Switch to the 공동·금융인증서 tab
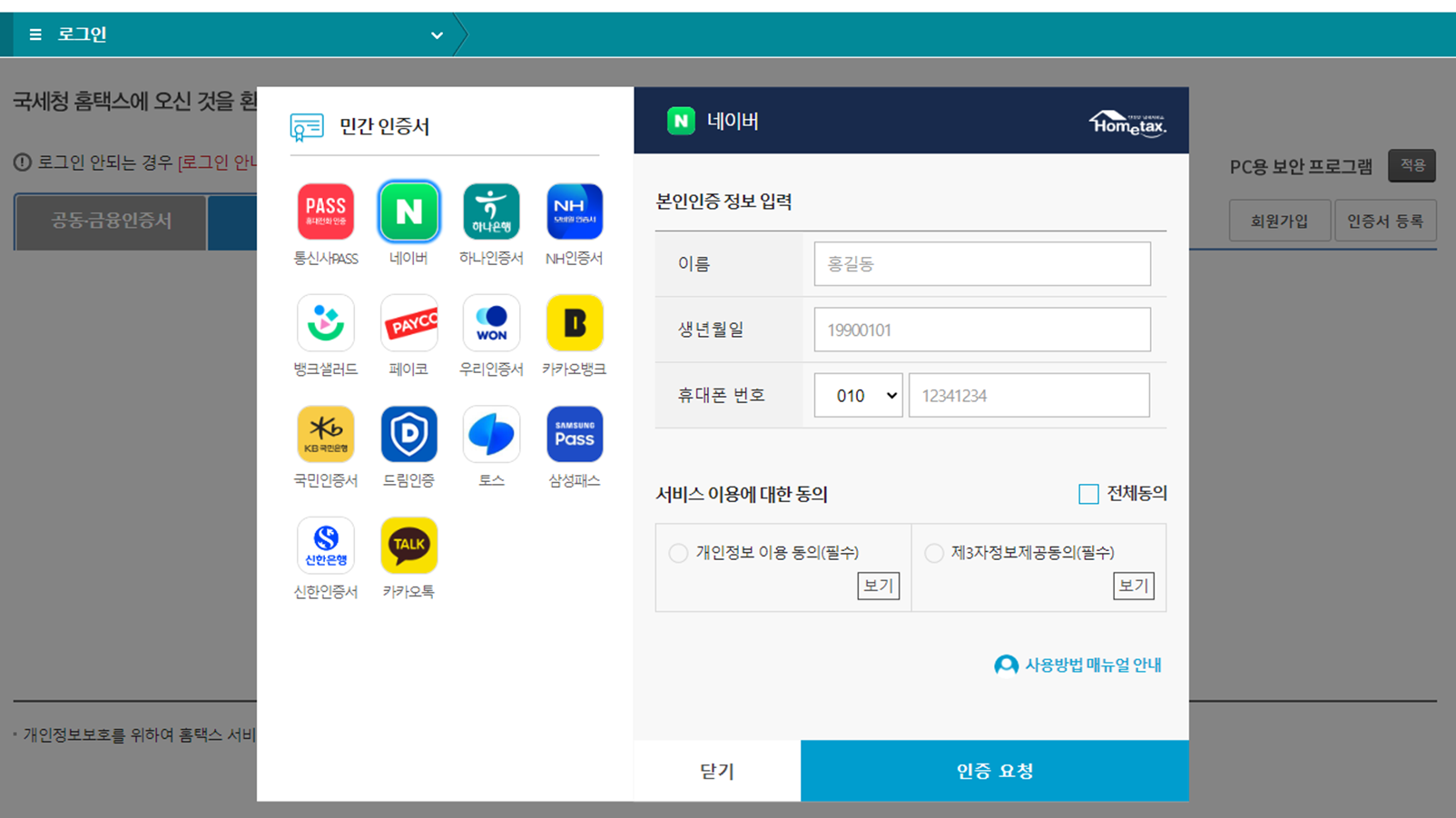 pyautogui.click(x=111, y=221)
